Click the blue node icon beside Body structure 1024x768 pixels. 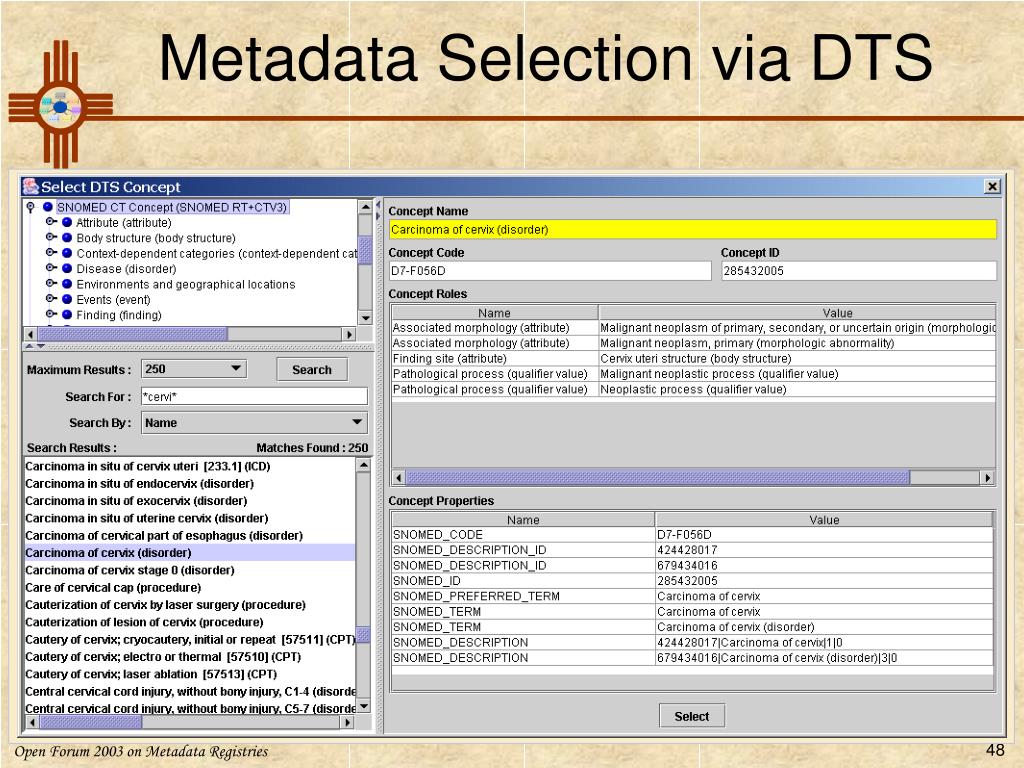click(x=67, y=238)
